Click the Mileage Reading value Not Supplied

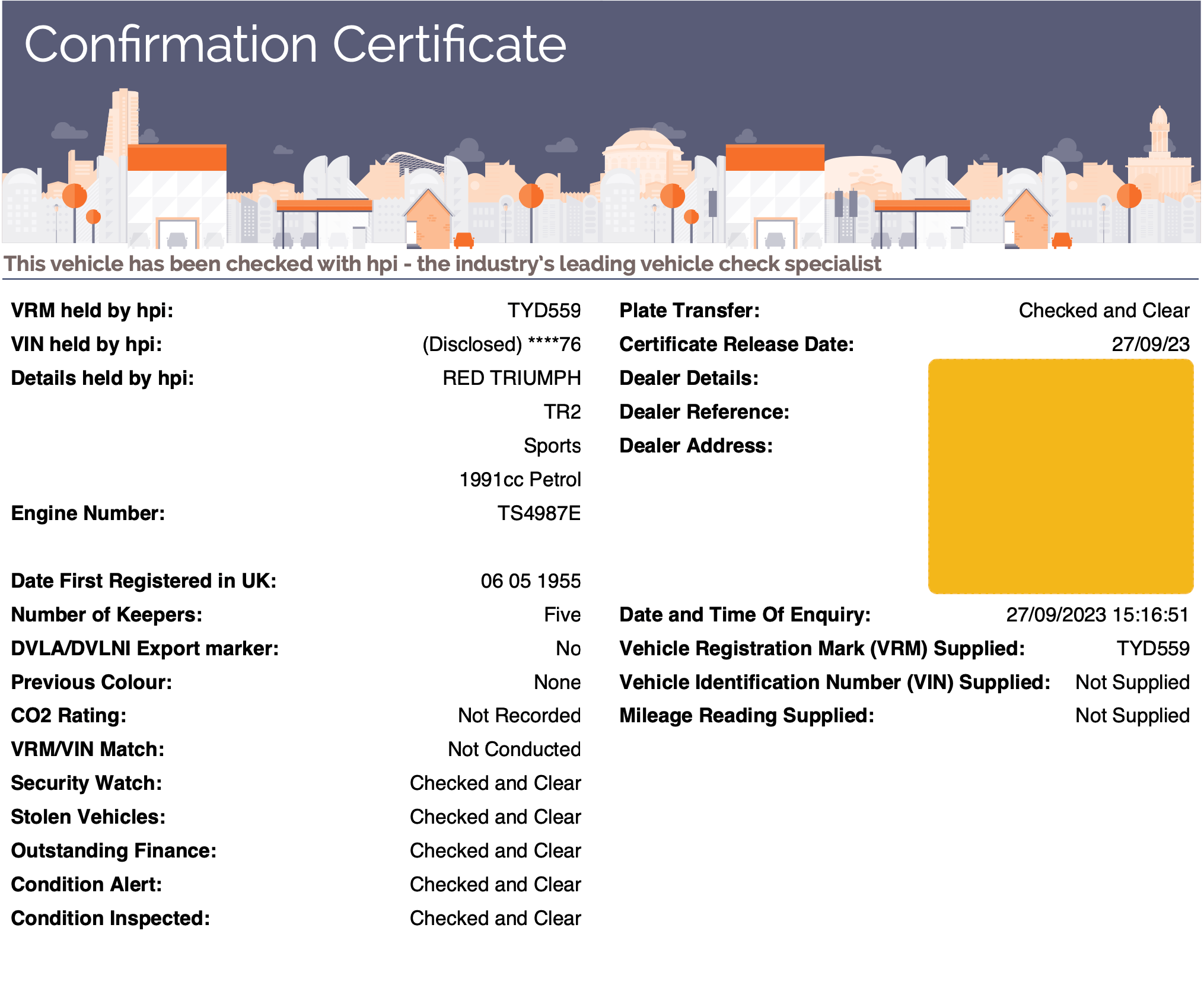[x=1132, y=715]
